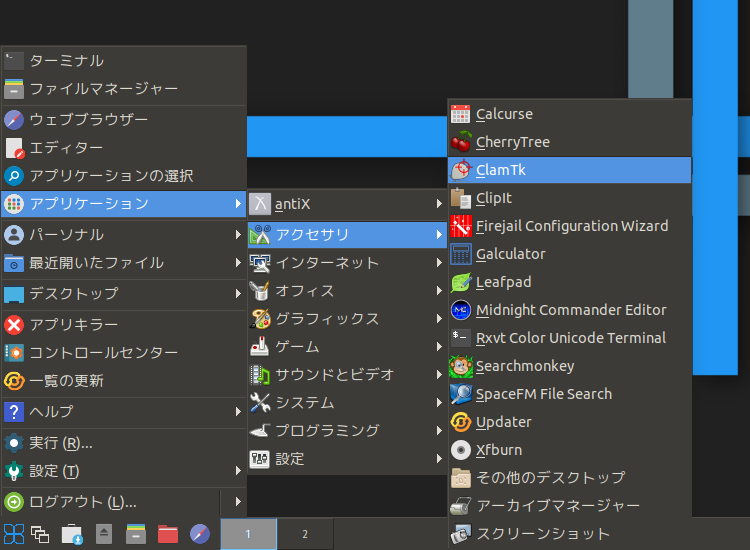Click the taskbar window switcher icon

pyautogui.click(x=40, y=534)
